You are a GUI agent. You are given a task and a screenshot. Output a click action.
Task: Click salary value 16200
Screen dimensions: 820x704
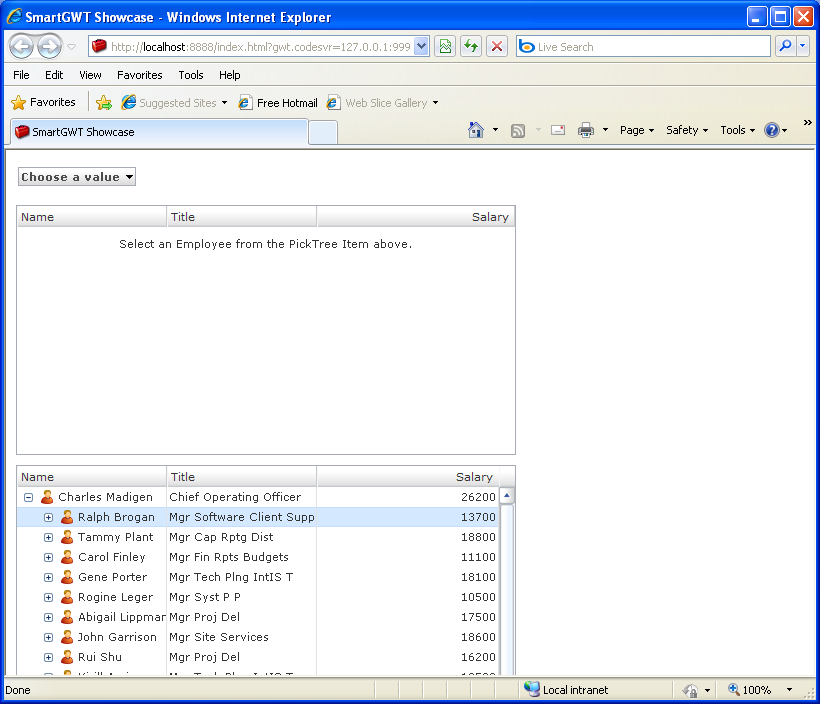click(x=478, y=657)
